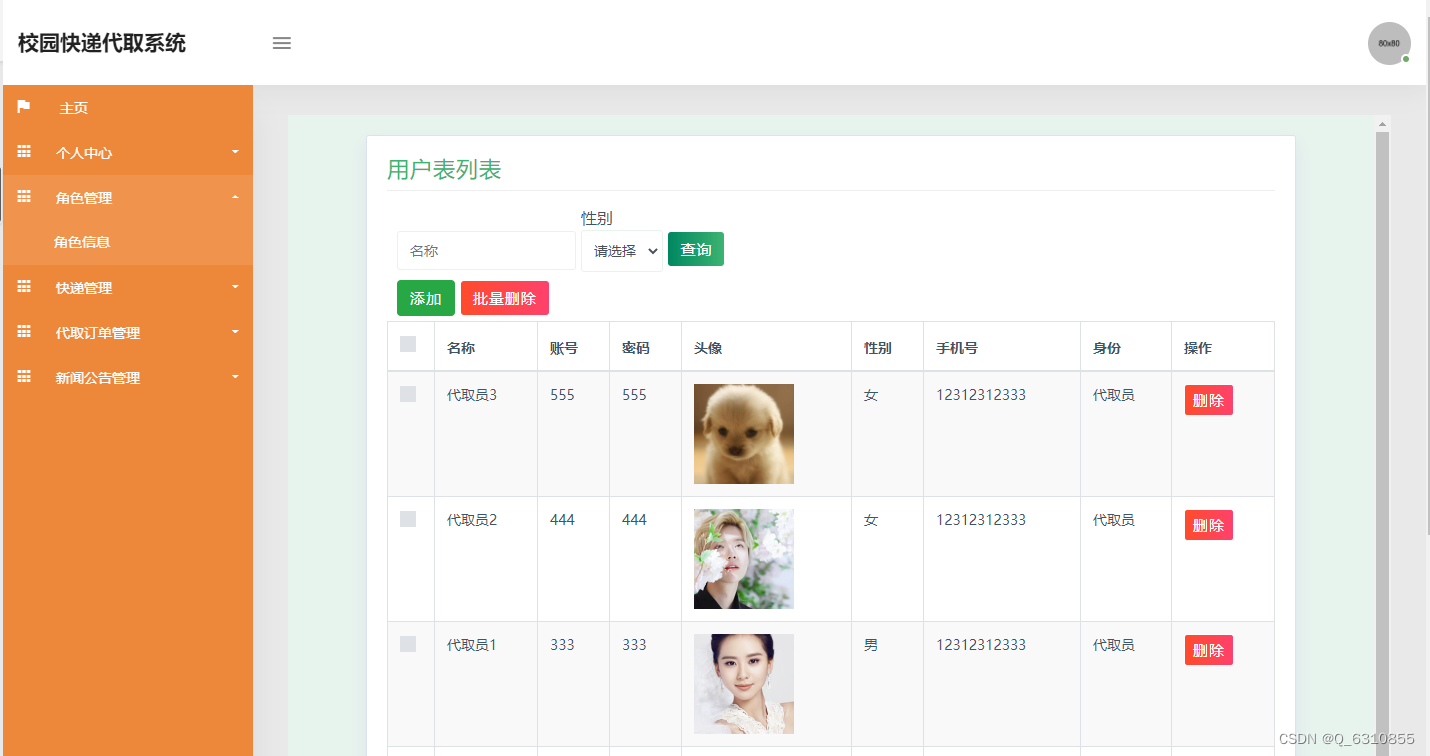Screen dimensions: 1430x756
Task: Click the 性别 column header
Action: point(878,348)
